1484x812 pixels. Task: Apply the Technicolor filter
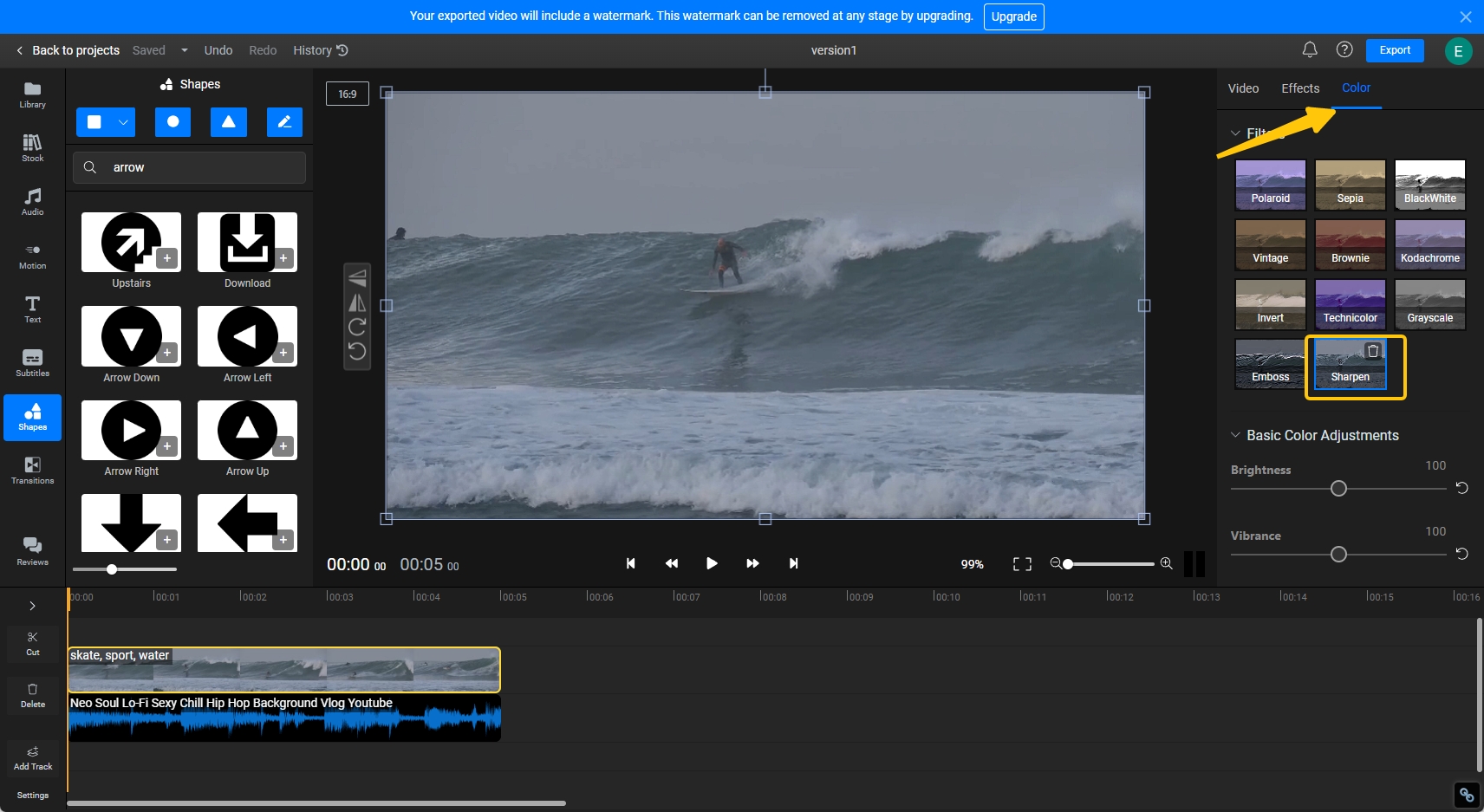coord(1350,304)
